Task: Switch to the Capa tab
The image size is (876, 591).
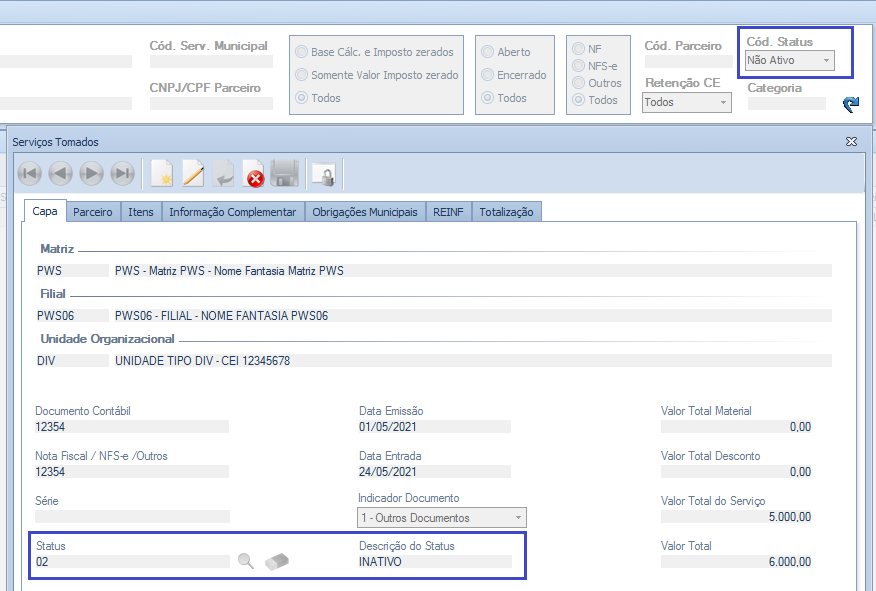Action: 45,211
